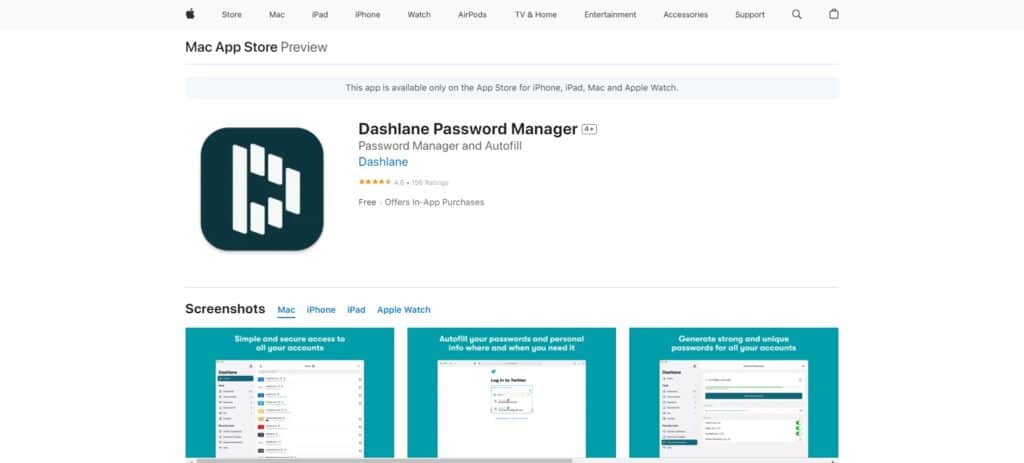Open the Generate strong passwords screenshot

point(733,393)
